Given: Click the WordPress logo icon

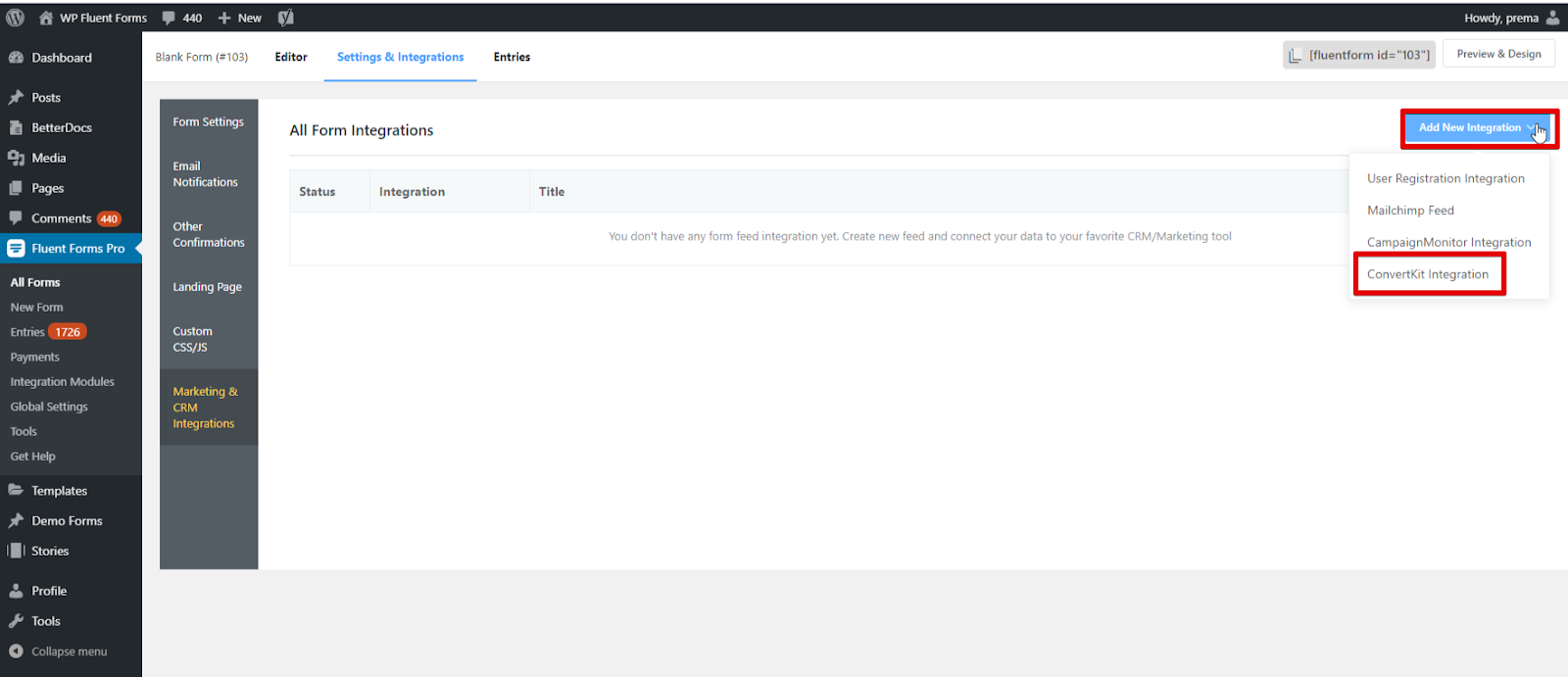Looking at the screenshot, I should pyautogui.click(x=15, y=18).
